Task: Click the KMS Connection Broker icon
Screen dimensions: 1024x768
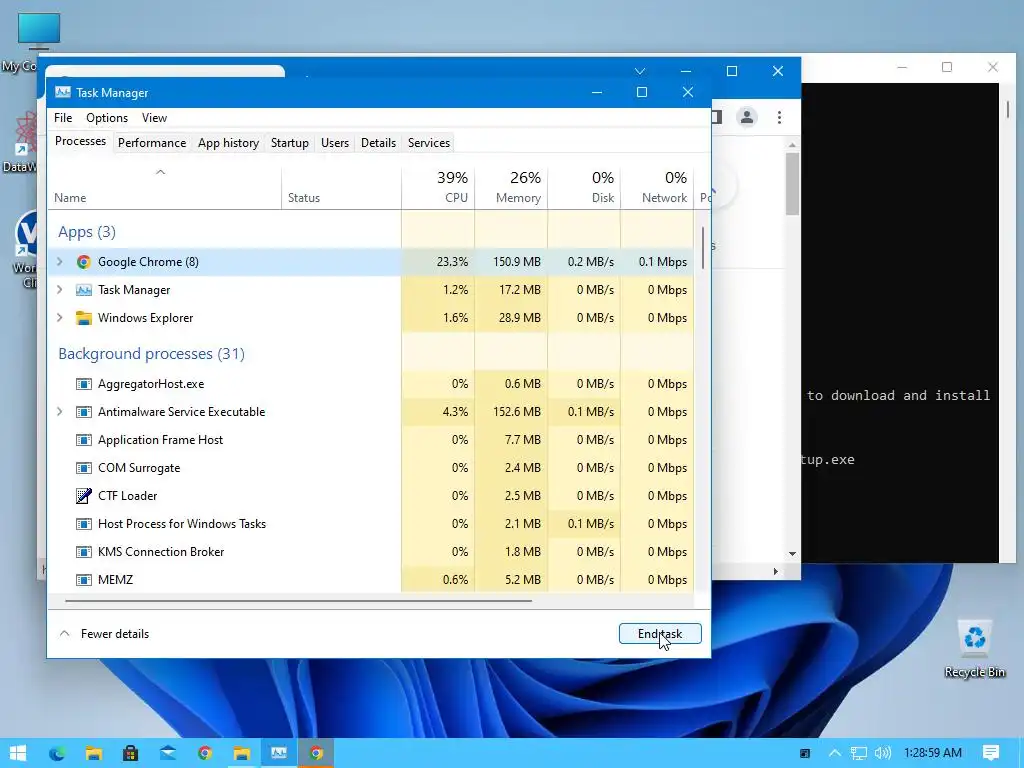Action: click(84, 552)
